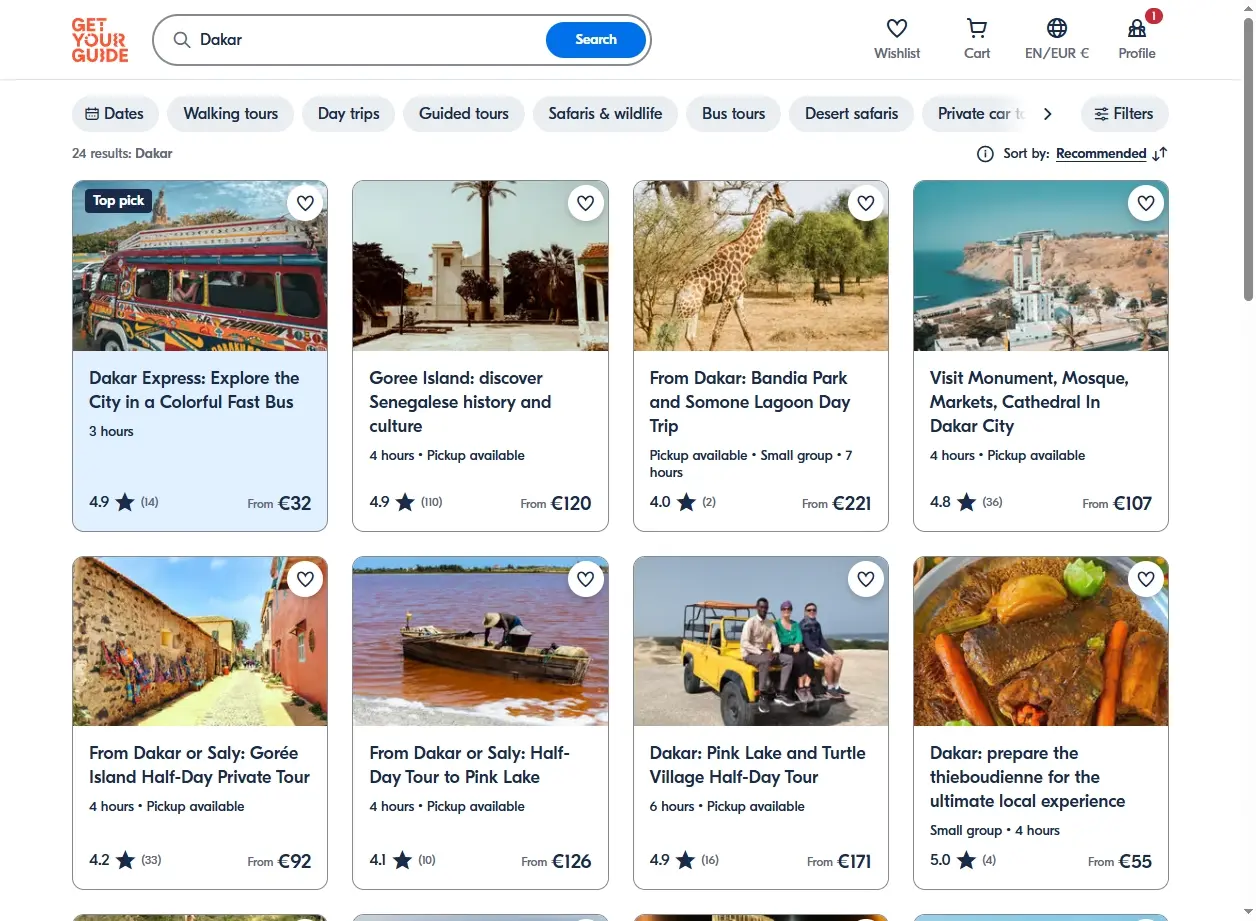Viewport: 1256px width, 921px height.
Task: Select the Desert safaris chip
Action: (x=852, y=114)
